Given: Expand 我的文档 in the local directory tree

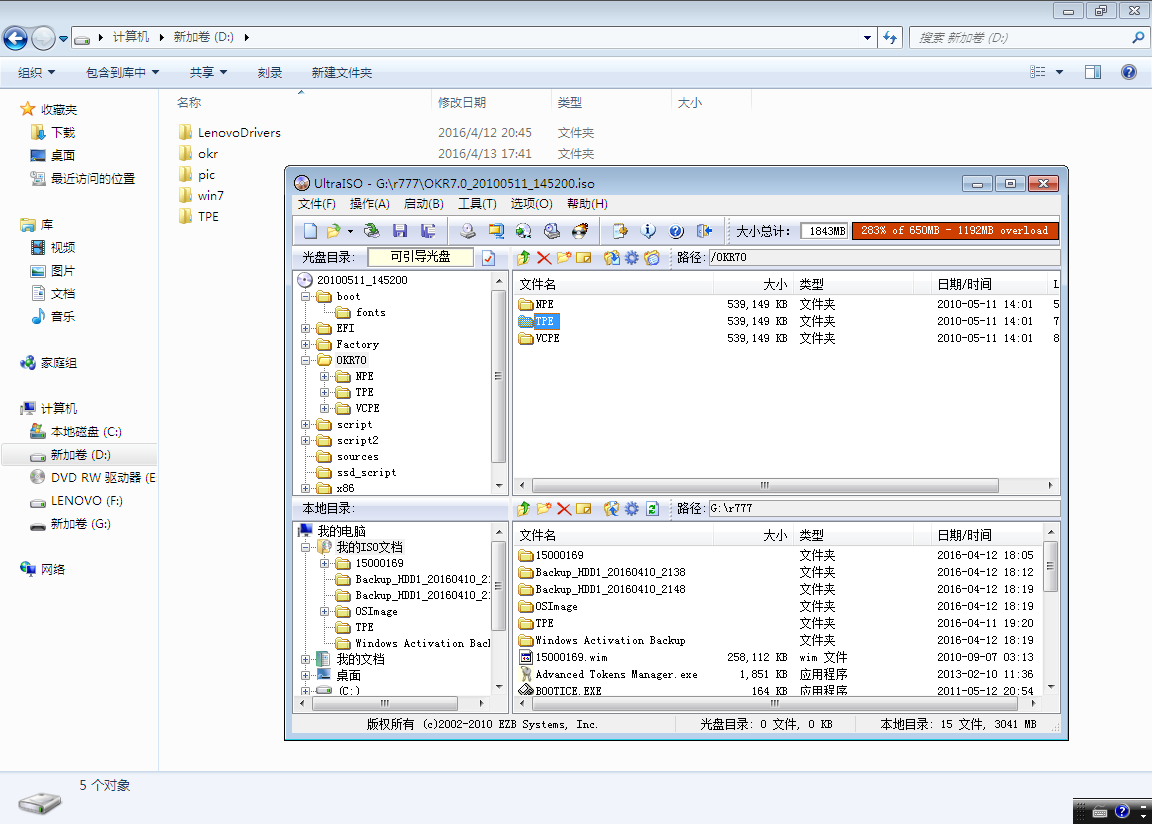Looking at the screenshot, I should point(306,660).
